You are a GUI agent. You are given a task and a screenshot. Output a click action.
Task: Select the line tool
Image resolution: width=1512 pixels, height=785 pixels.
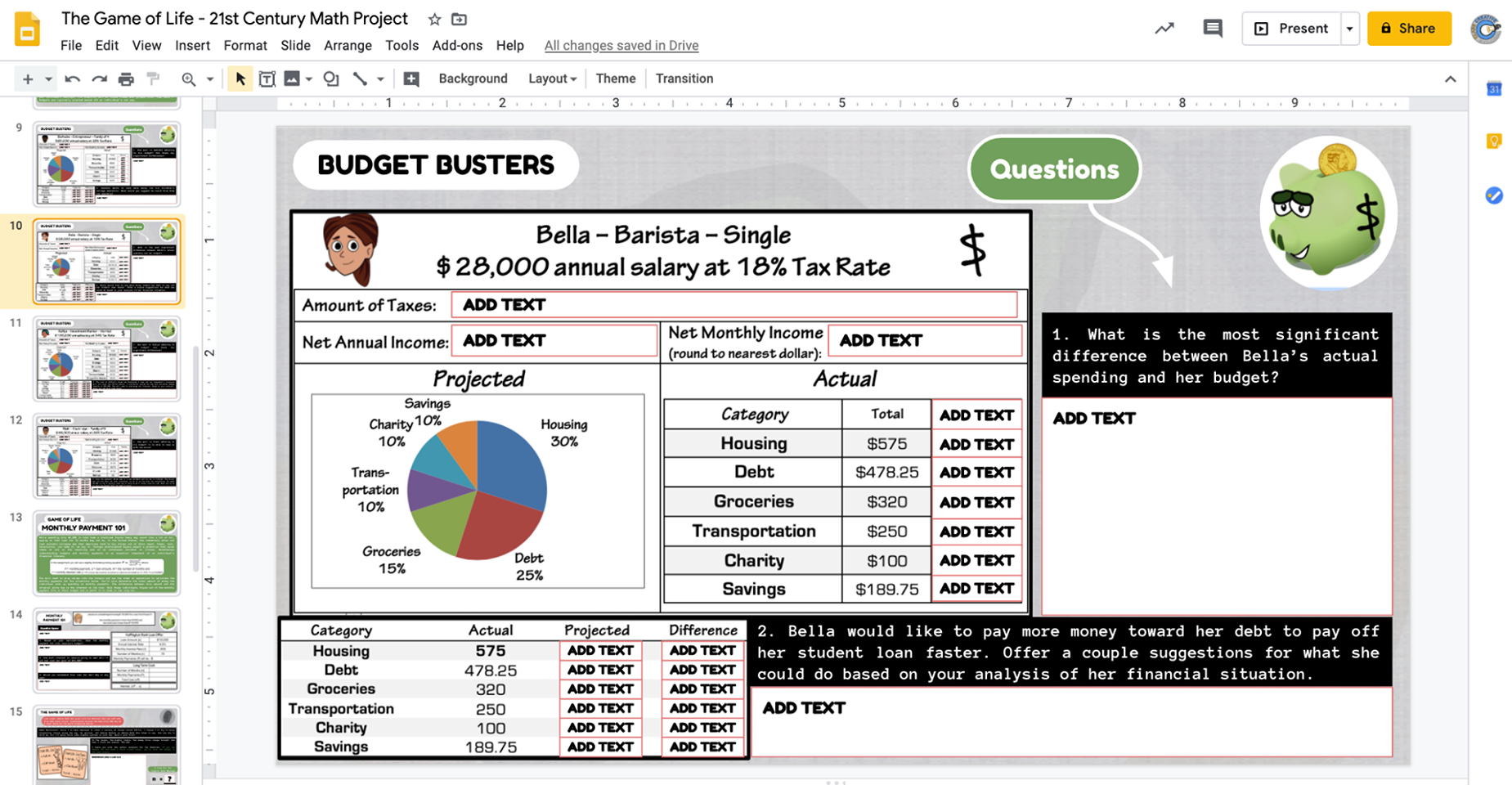pyautogui.click(x=360, y=78)
